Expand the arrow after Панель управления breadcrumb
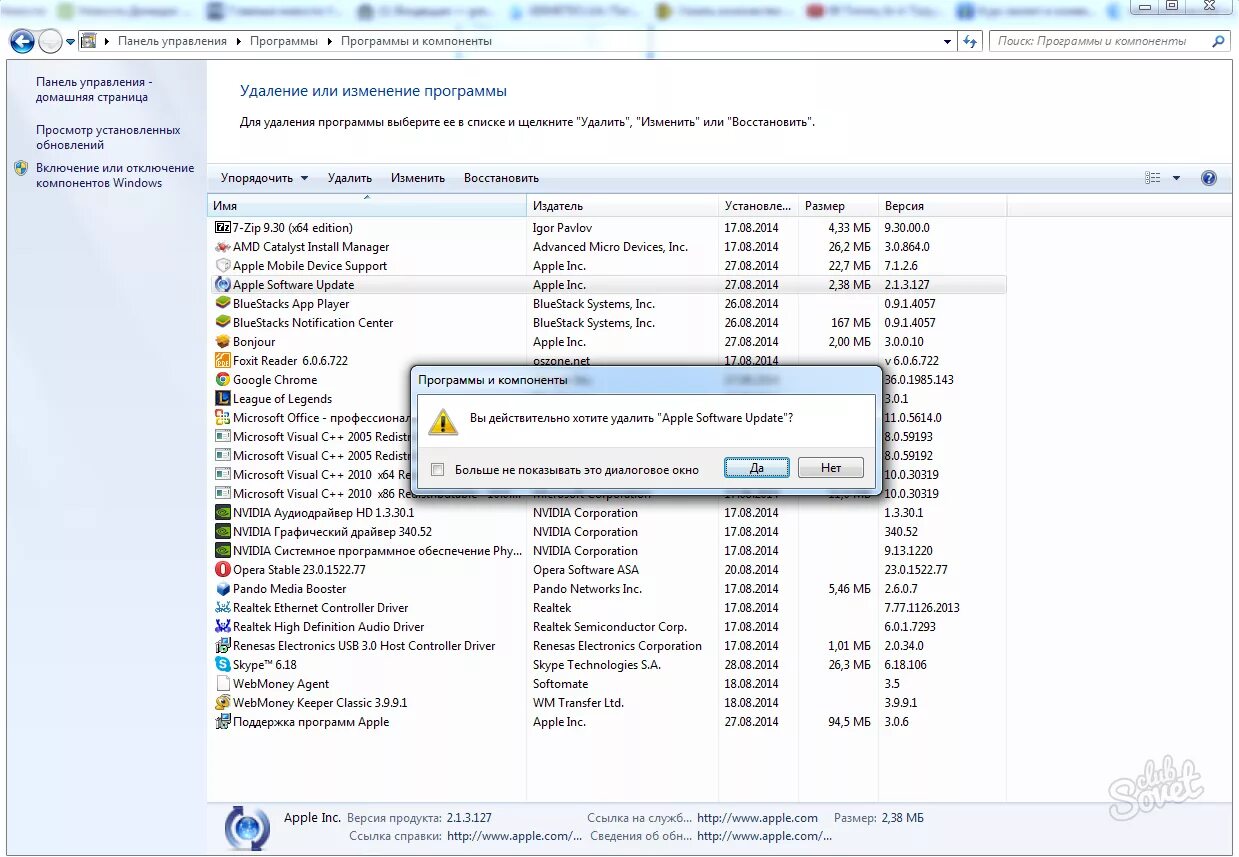1239x857 pixels. click(238, 42)
